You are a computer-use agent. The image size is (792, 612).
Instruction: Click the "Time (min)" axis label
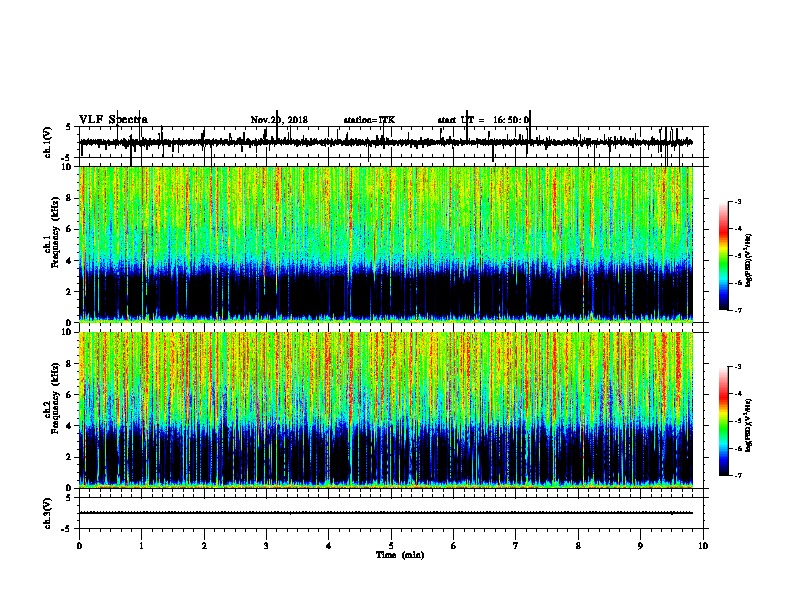[x=400, y=555]
